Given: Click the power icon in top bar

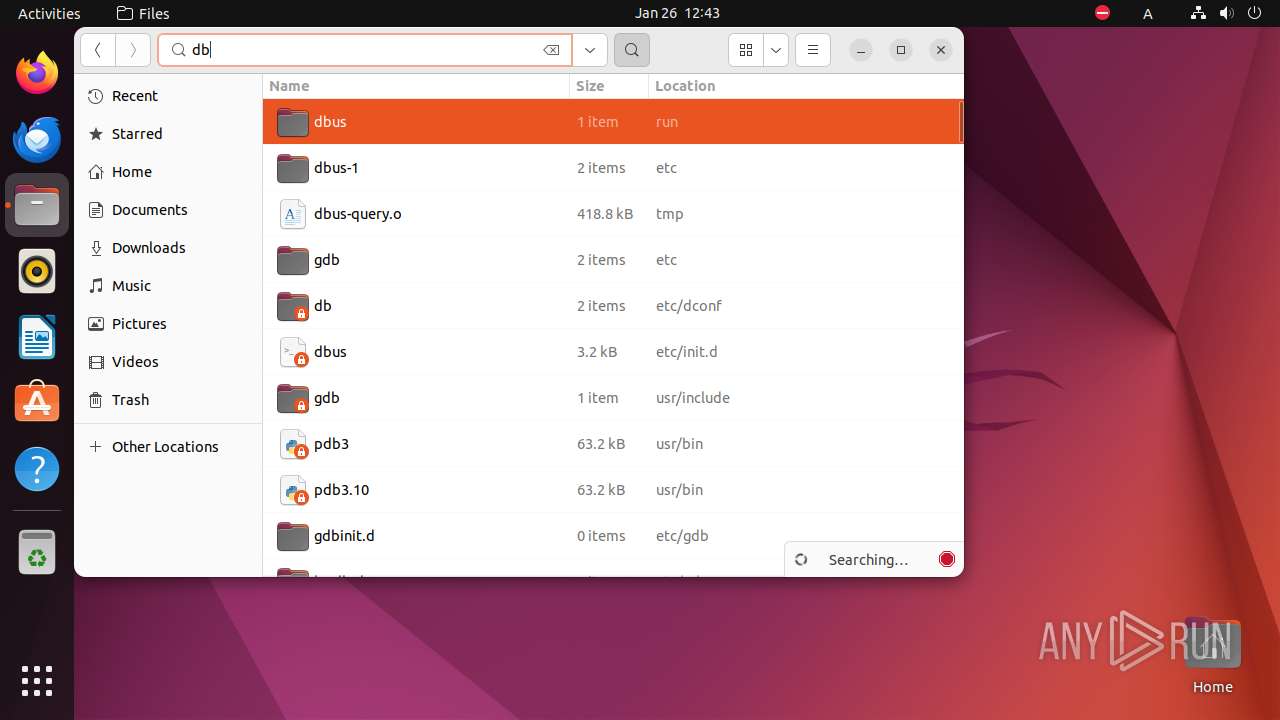Looking at the screenshot, I should pos(1253,13).
